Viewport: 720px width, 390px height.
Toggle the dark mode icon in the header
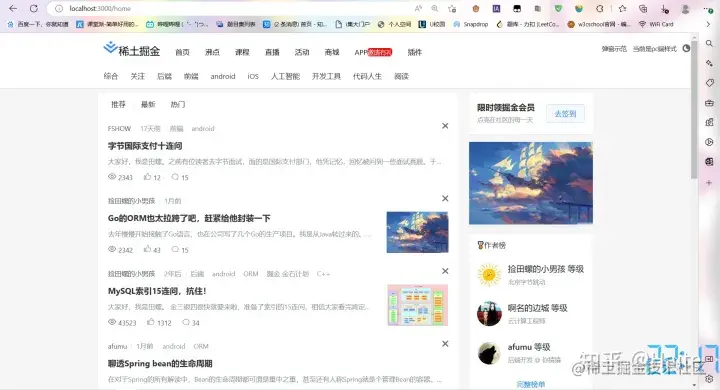pyautogui.click(x=686, y=48)
